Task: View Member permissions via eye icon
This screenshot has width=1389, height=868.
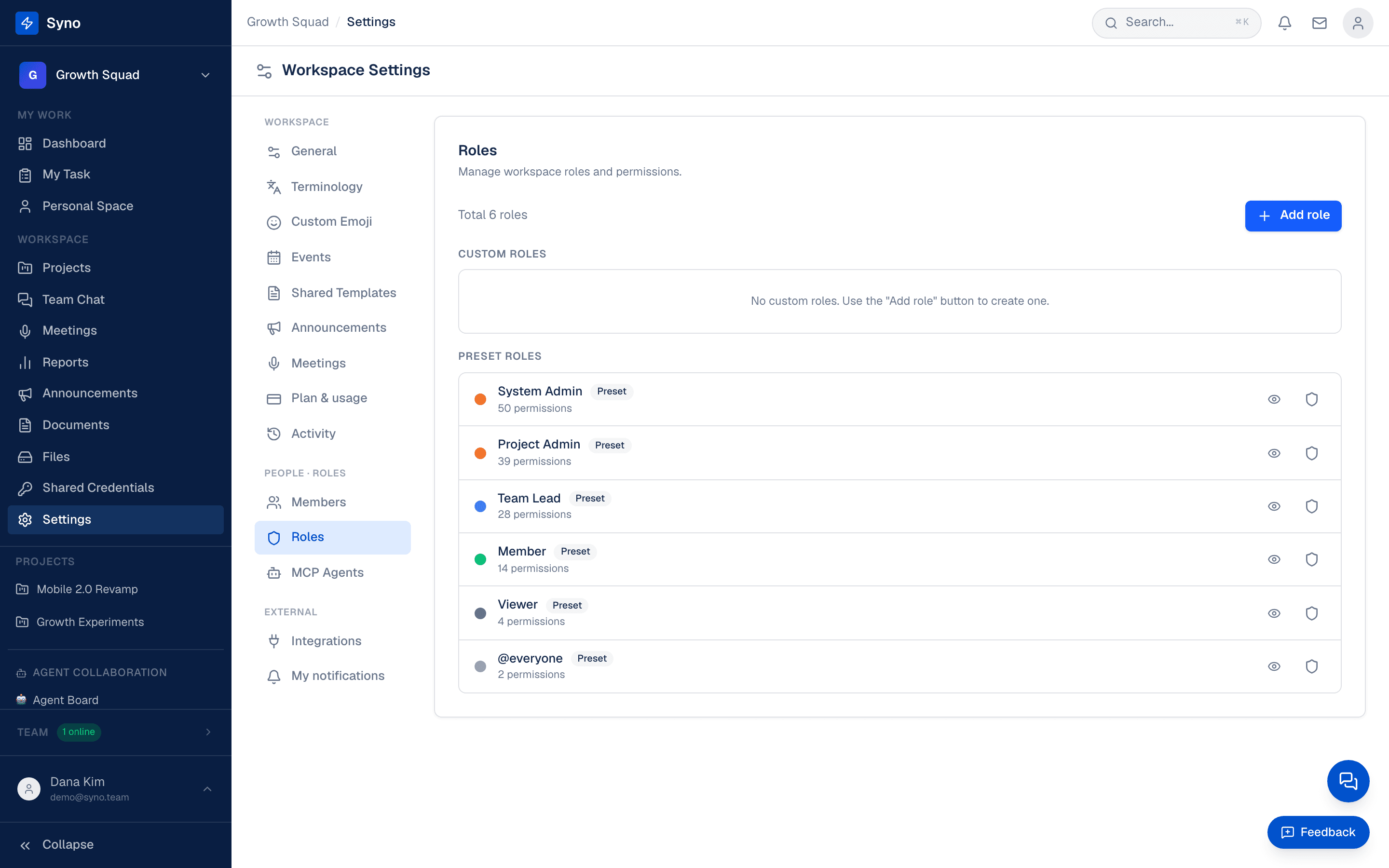Action: point(1274,559)
